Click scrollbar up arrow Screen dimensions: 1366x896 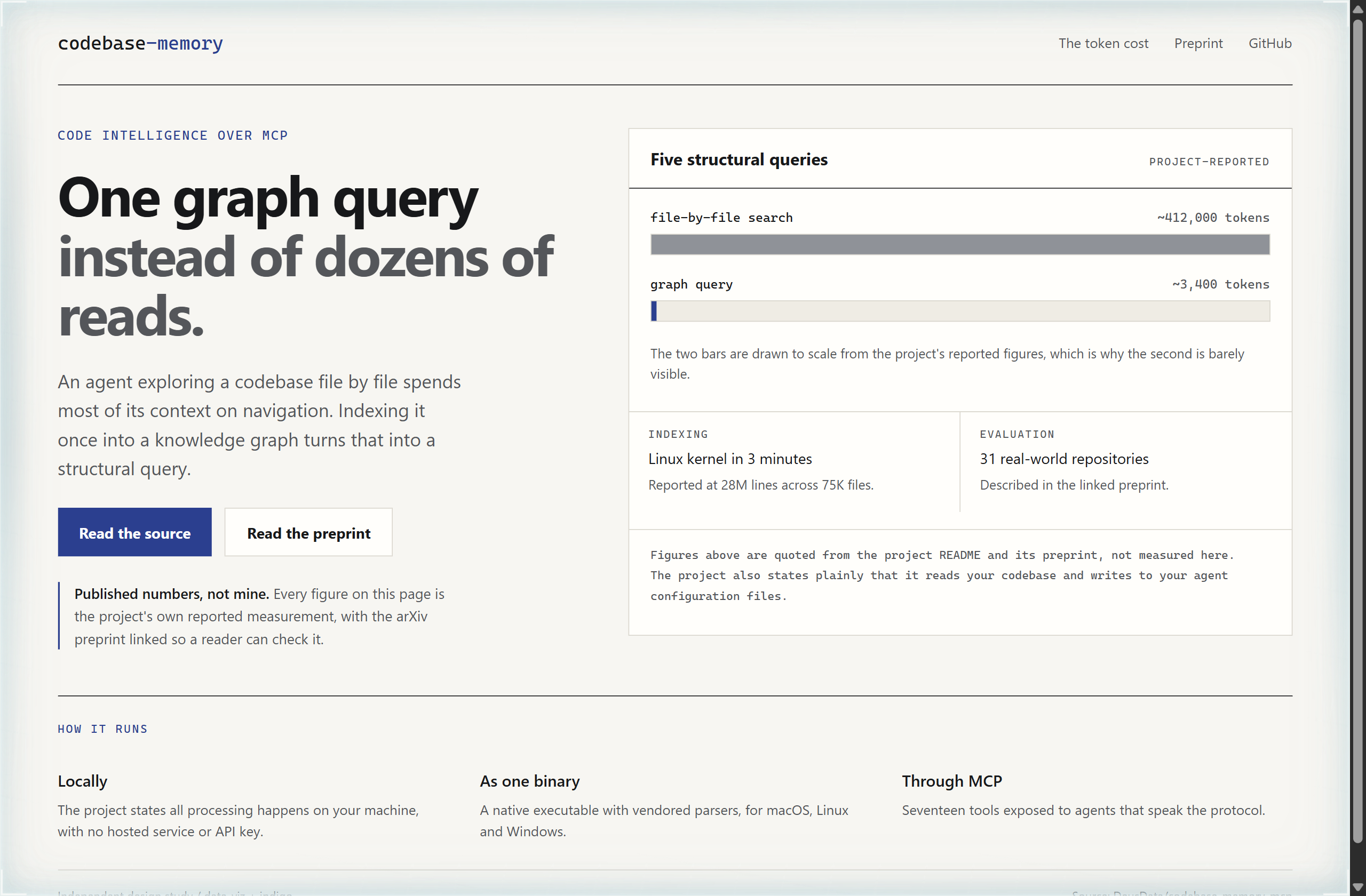click(1357, 9)
